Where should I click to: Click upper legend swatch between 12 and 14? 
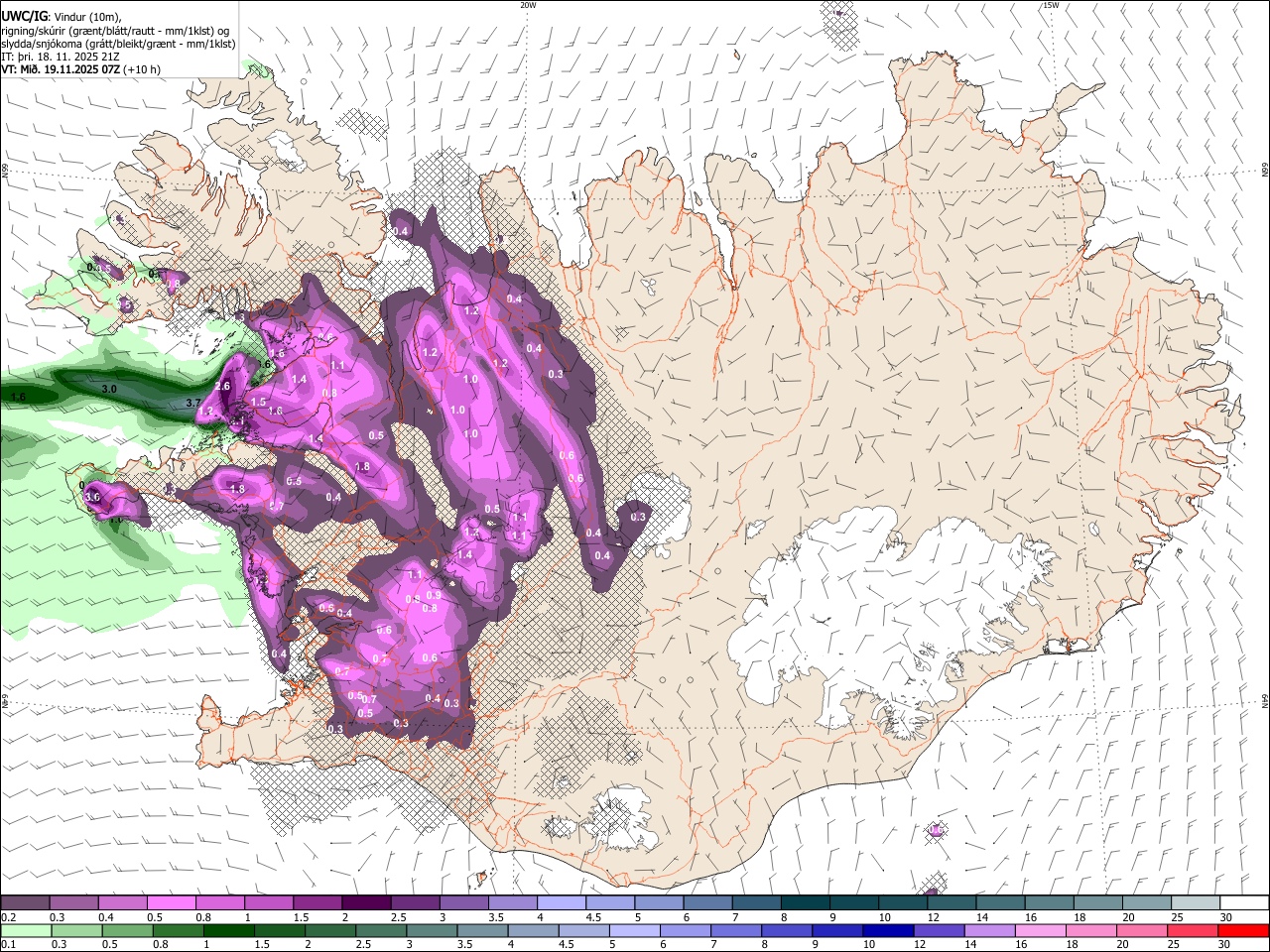[x=952, y=902]
